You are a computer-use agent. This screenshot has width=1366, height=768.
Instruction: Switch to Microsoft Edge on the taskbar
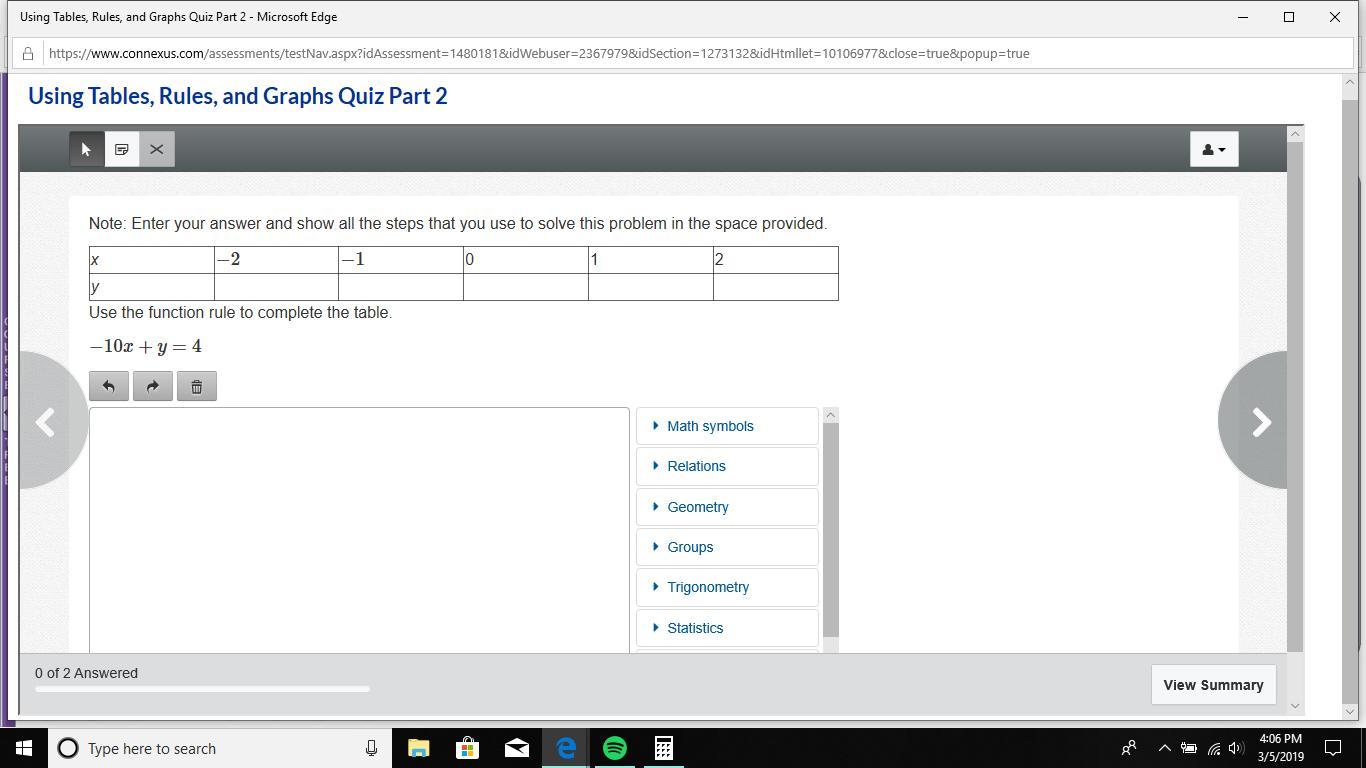(565, 748)
